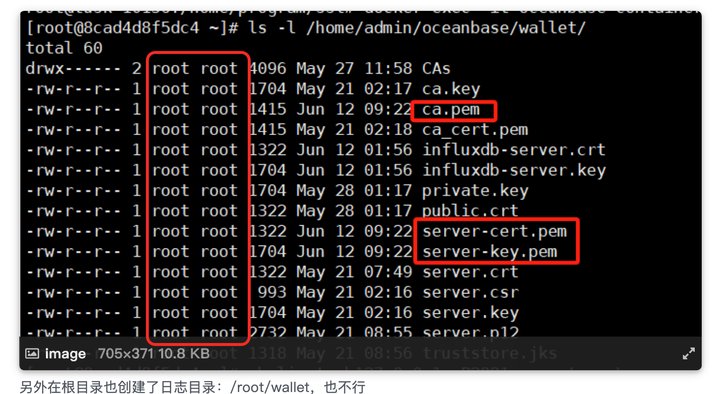
Task: Click the terminal screenshot thumbnail
Action: coord(360,190)
